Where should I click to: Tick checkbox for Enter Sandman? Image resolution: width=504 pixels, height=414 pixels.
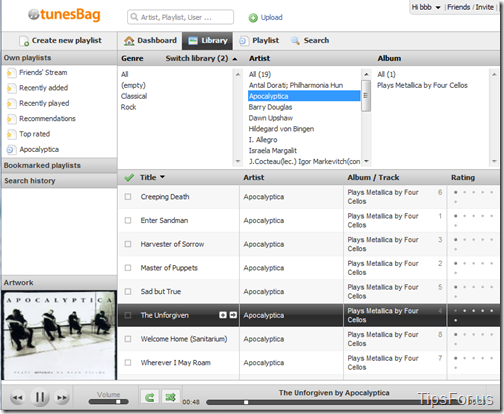[x=128, y=220]
